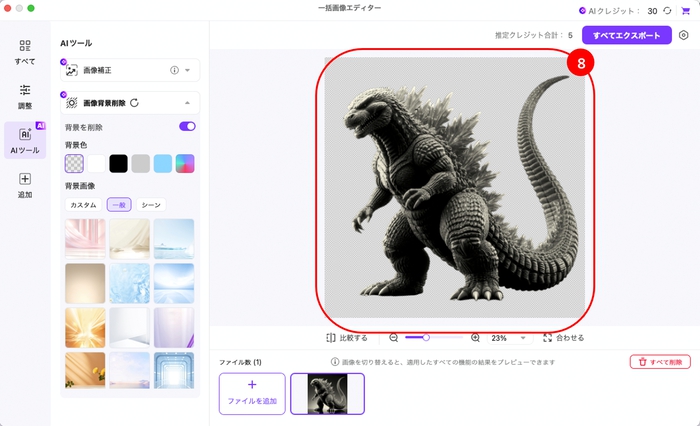Zoom in with the plus magnifier
Image resolution: width=700 pixels, height=426 pixels.
click(475, 338)
